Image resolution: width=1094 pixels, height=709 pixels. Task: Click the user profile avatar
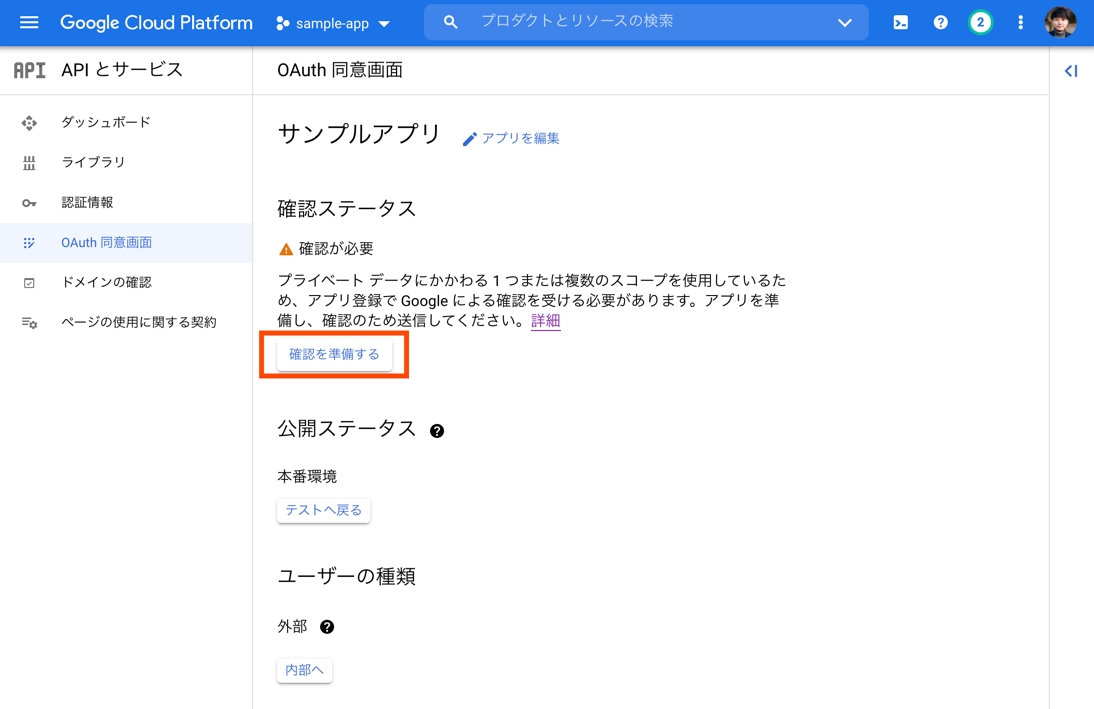[1060, 22]
